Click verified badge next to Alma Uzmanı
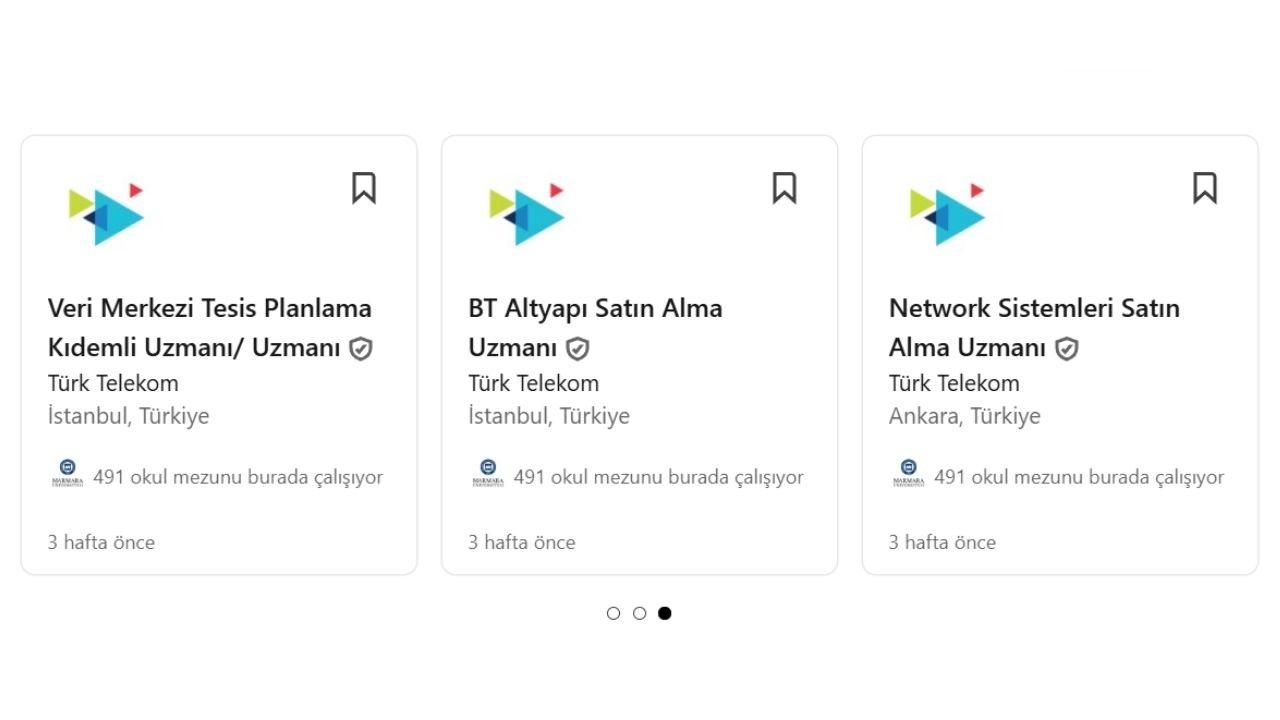 [x=1067, y=349]
